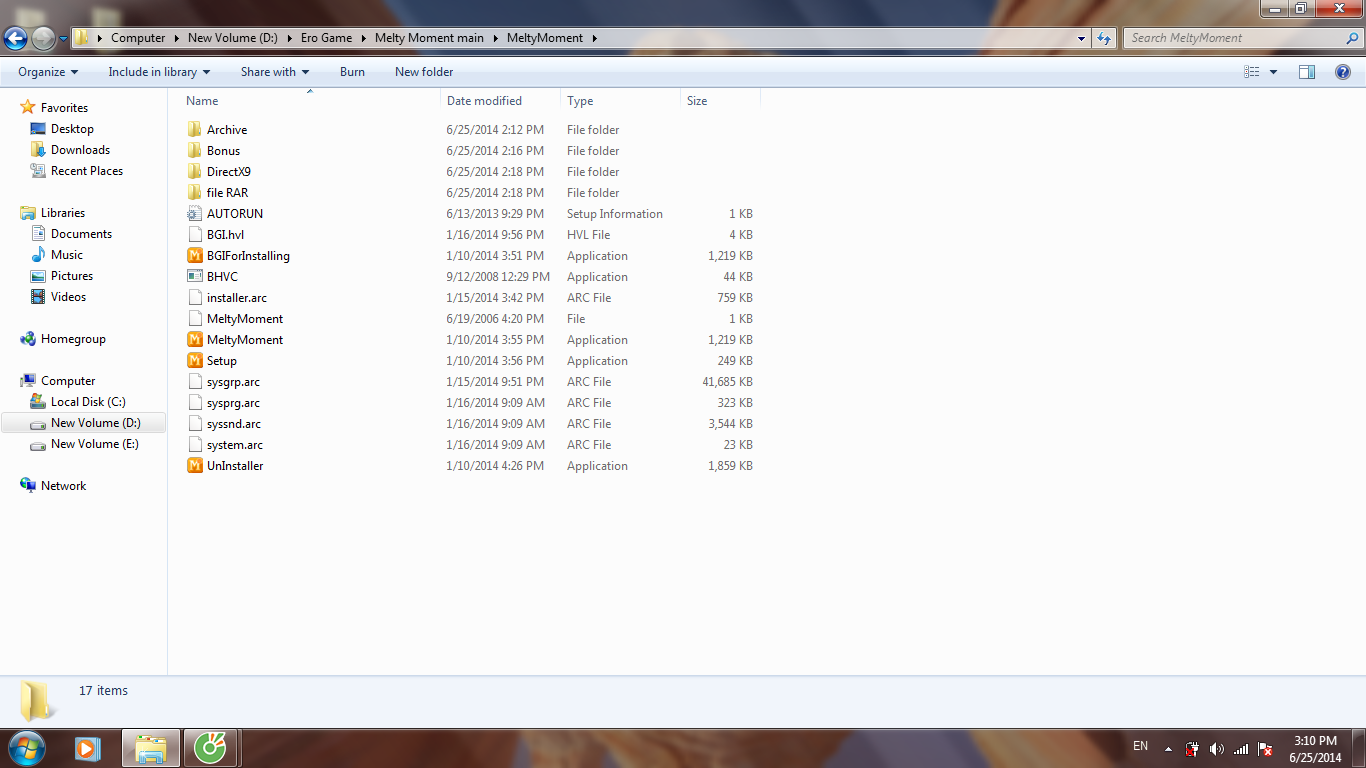Screen dimensions: 1366x768
Task: Click the EN language indicator in taskbar
Action: click(1140, 746)
